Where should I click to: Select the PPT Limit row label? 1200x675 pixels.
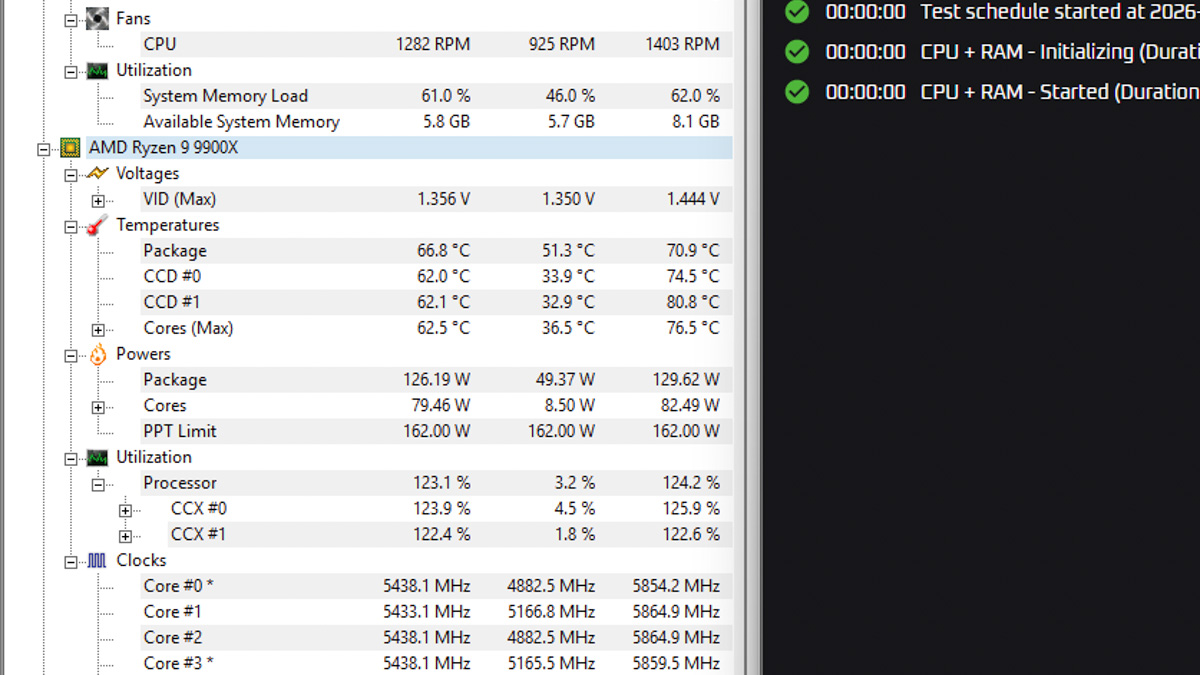(x=180, y=431)
